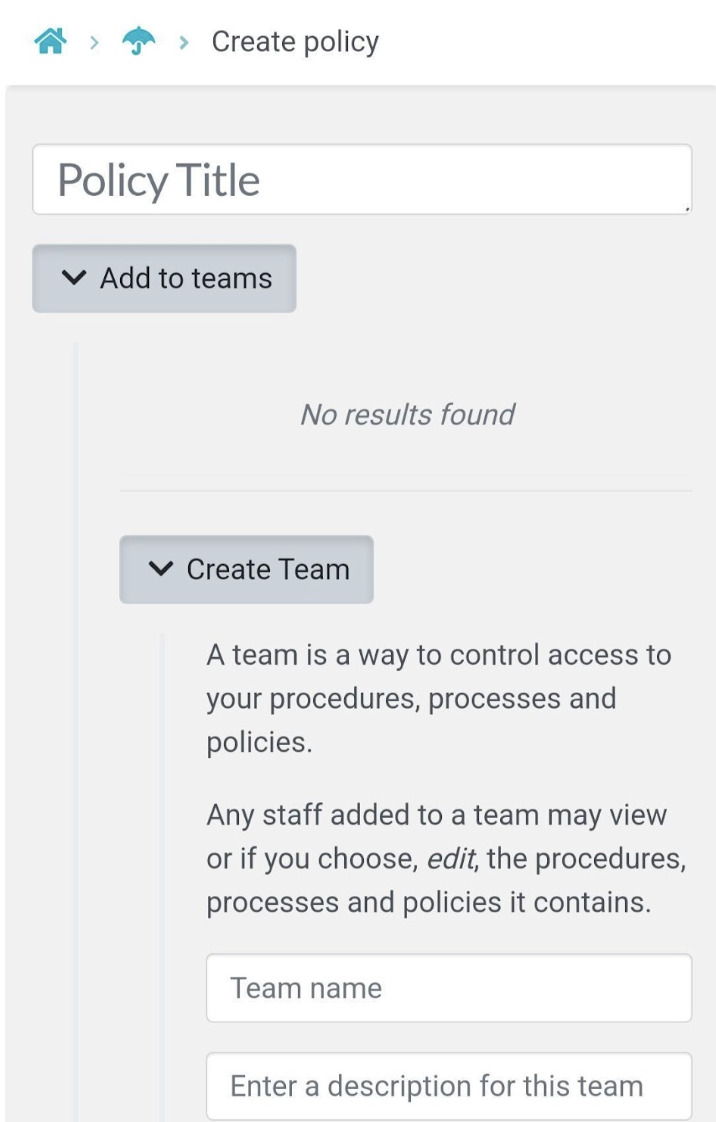Focus the Policy Title text field
Viewport: 716px width, 1122px height.
[360, 180]
